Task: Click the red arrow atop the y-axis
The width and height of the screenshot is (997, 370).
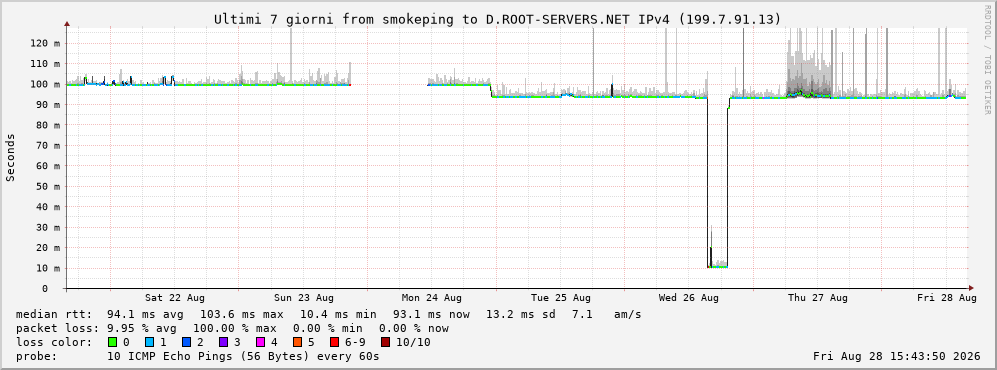Action: click(67, 24)
